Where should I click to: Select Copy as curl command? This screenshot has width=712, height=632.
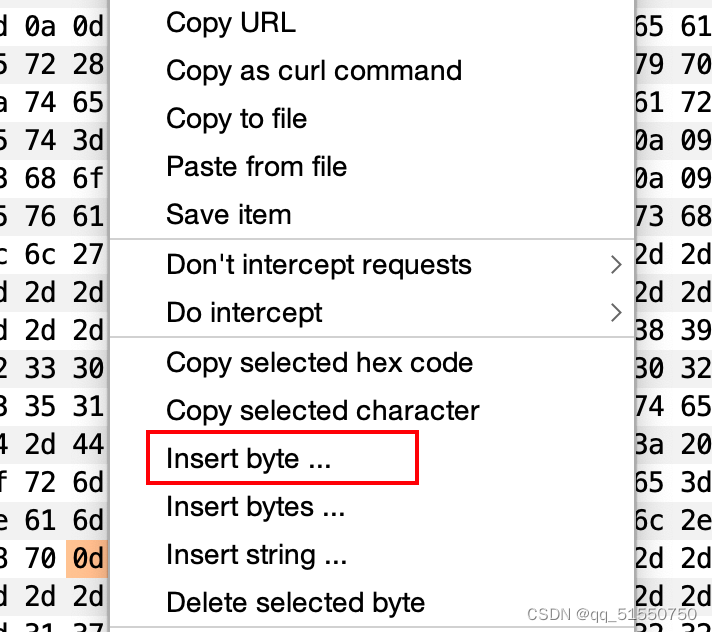click(314, 70)
